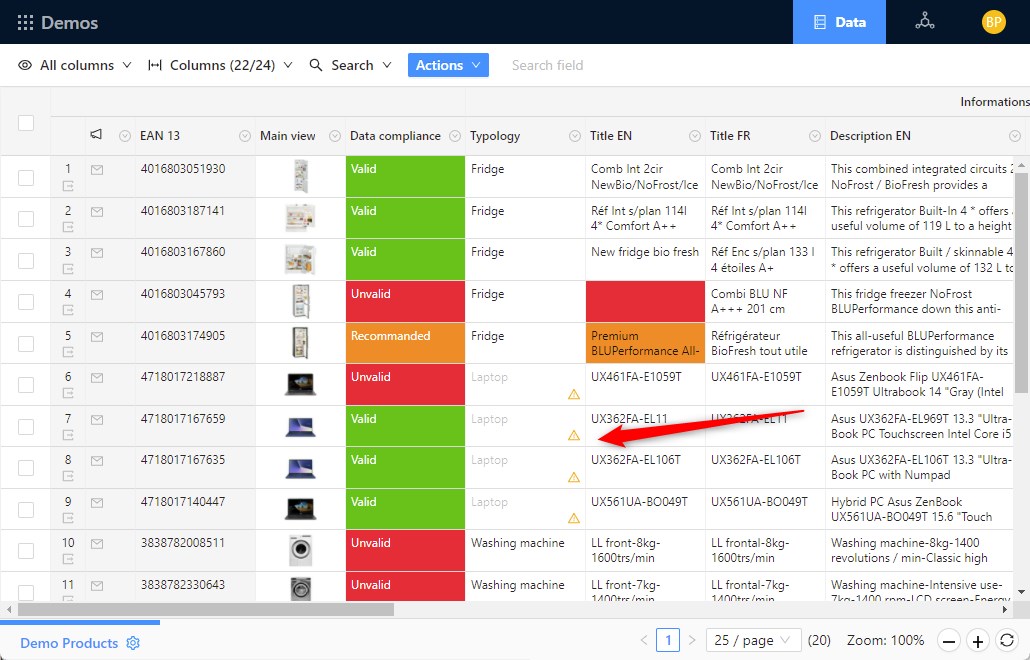Switch to the Data tab

[839, 22]
